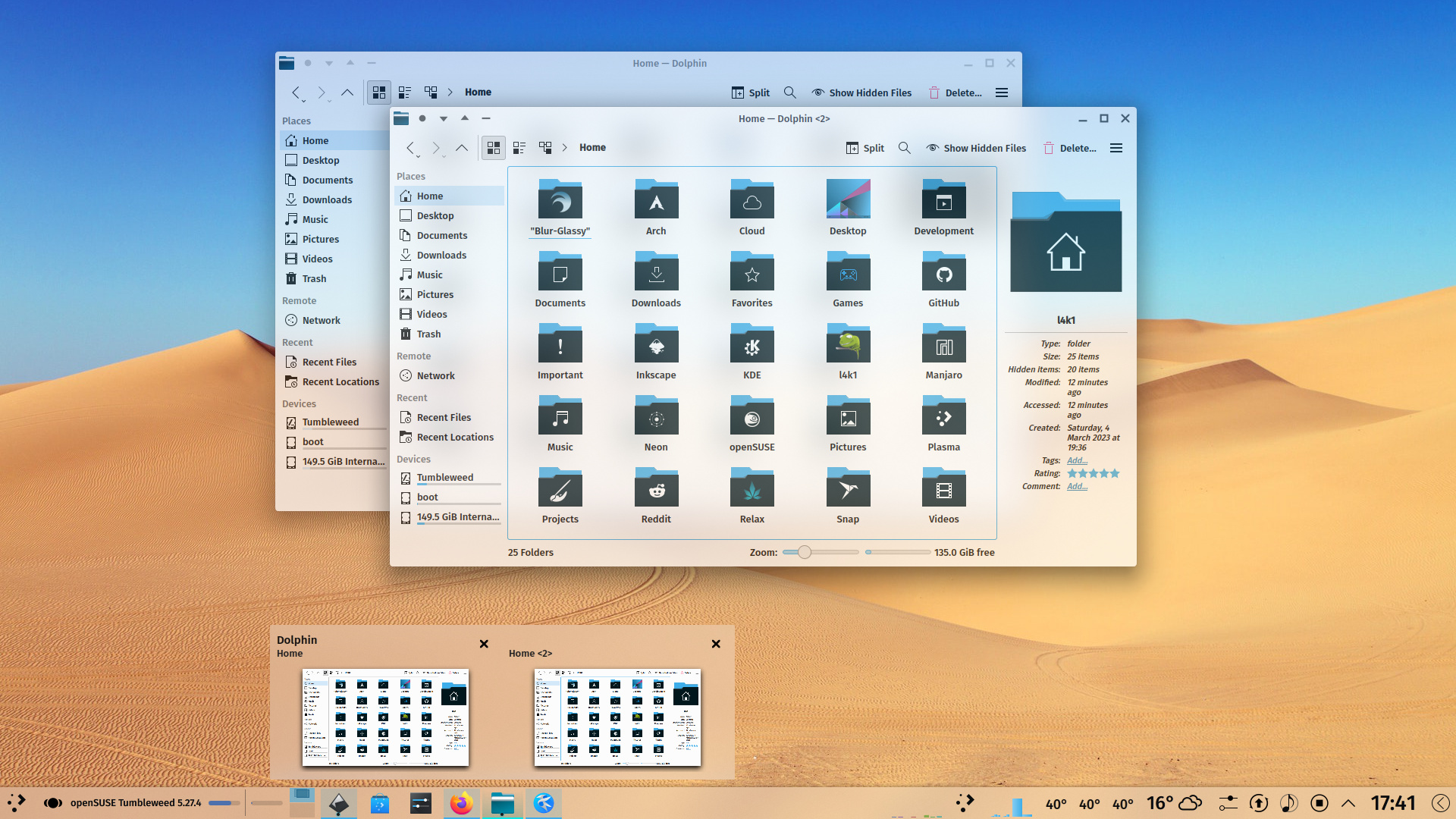Select the Dolphin Home window thumbnail

pyautogui.click(x=385, y=717)
